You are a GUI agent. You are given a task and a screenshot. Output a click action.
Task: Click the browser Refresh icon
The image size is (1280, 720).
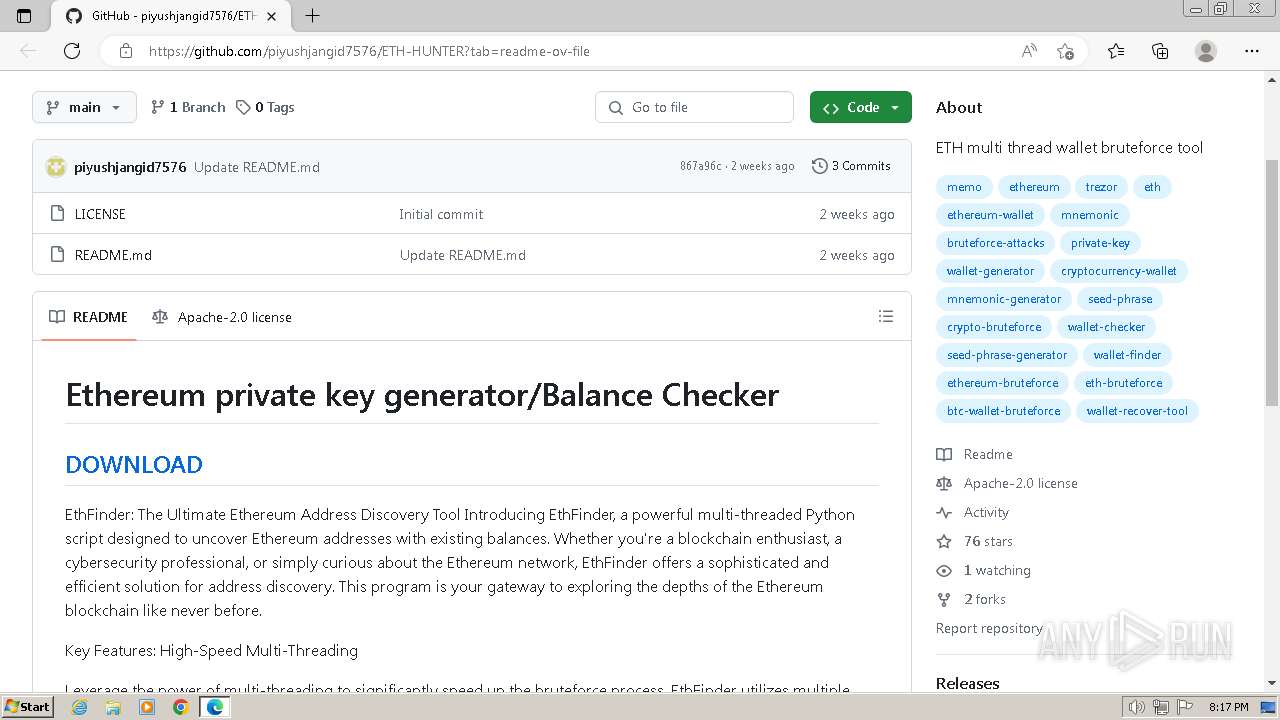click(x=72, y=51)
